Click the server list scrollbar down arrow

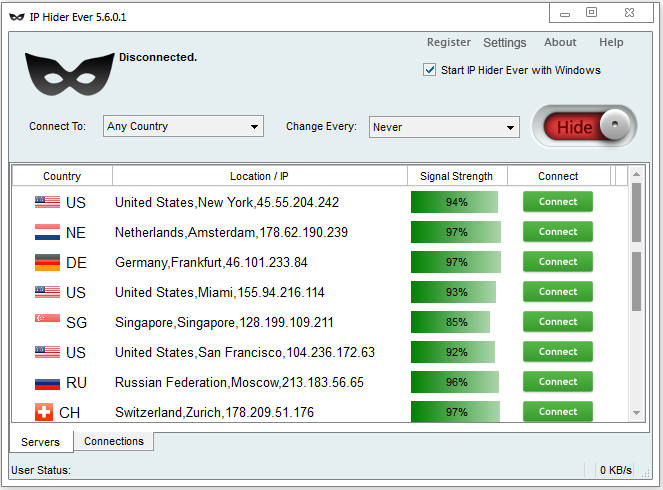point(636,413)
